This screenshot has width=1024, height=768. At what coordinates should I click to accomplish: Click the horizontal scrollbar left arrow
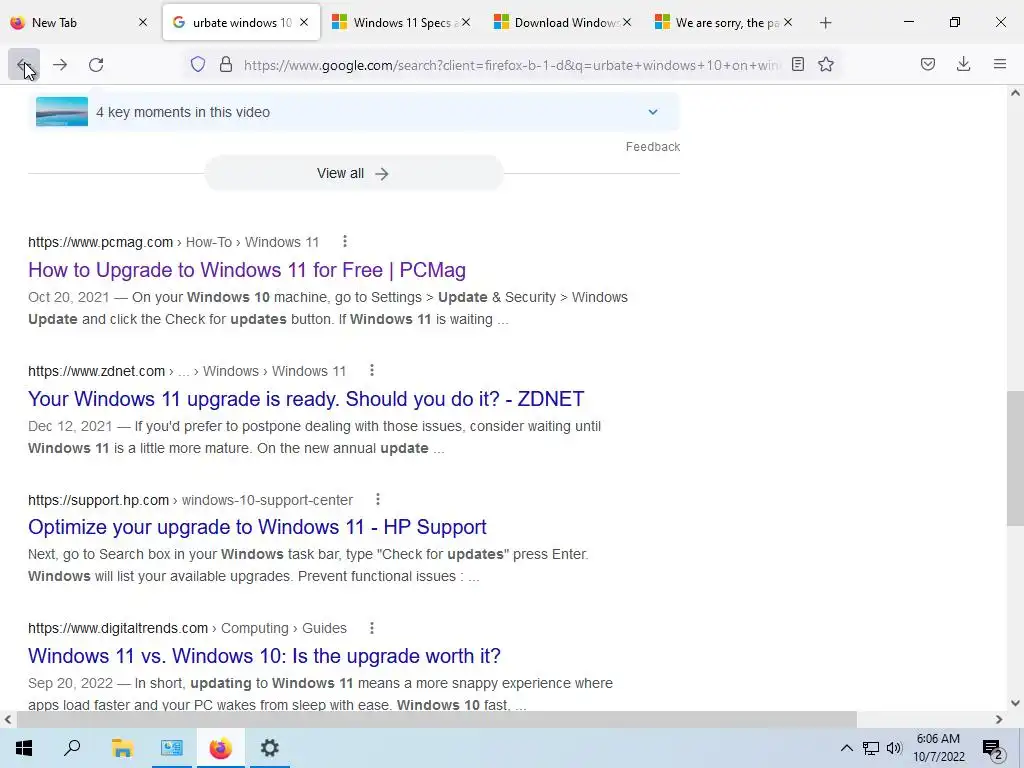(x=7, y=720)
